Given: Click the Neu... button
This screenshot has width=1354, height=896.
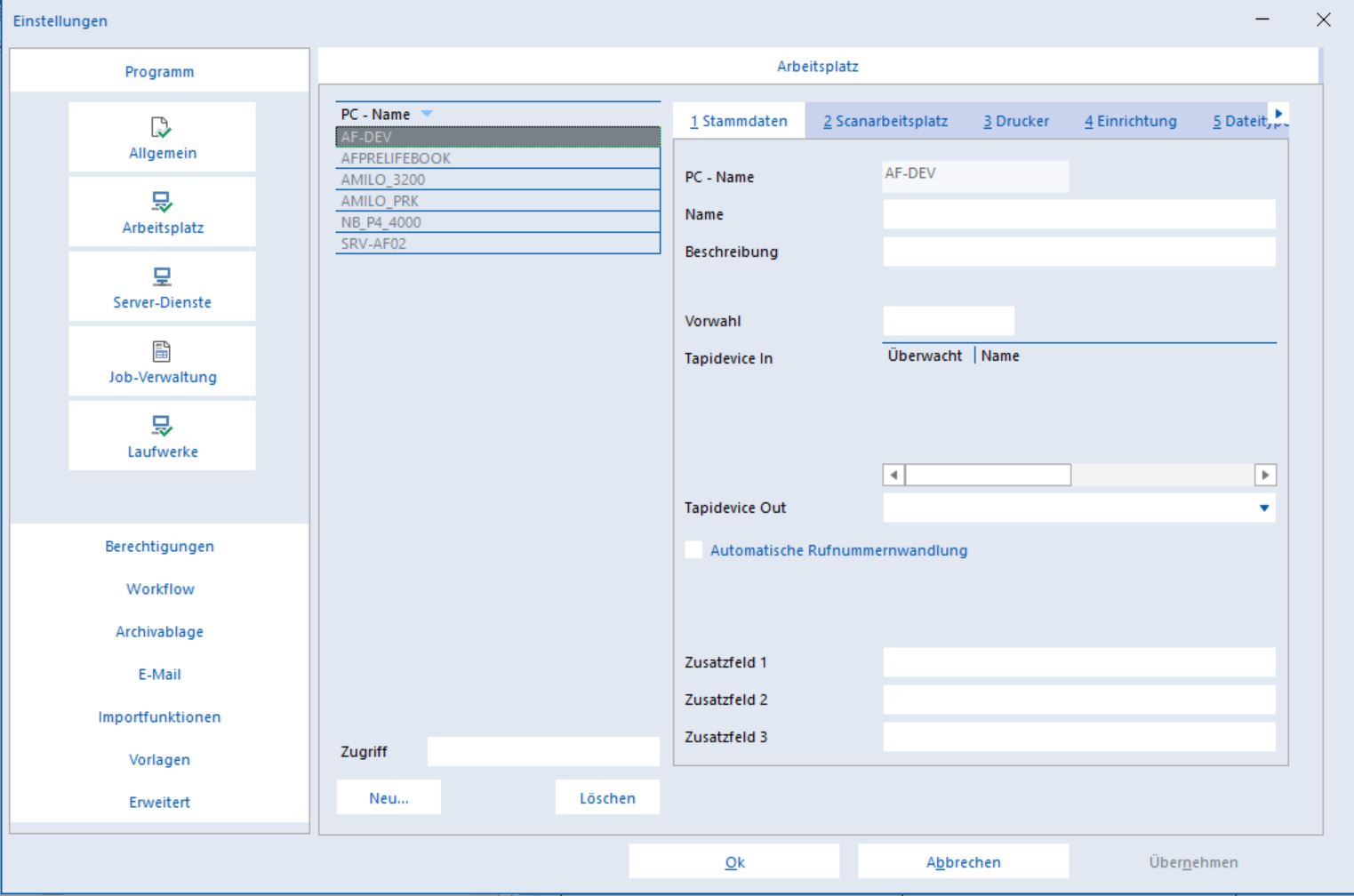Looking at the screenshot, I should tap(389, 797).
